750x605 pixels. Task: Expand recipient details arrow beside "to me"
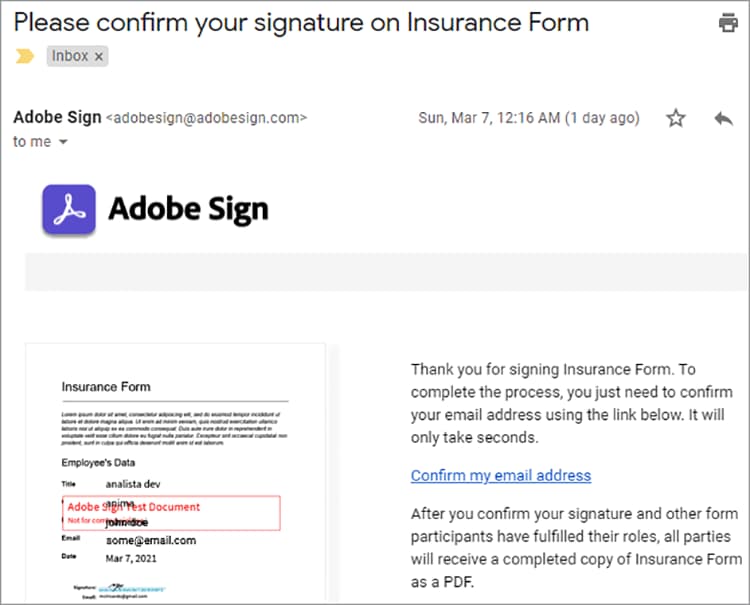[64, 142]
